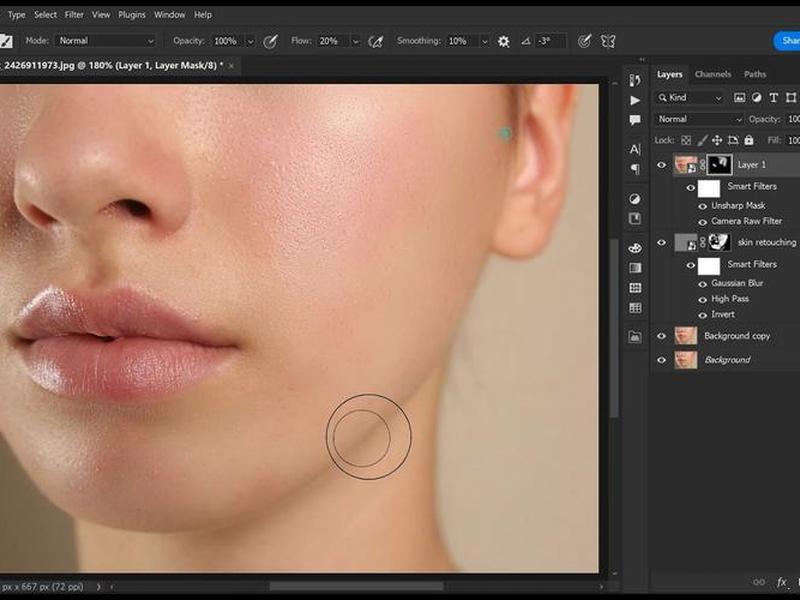Open the Gradients panel icon
The height and width of the screenshot is (600, 800).
[635, 268]
